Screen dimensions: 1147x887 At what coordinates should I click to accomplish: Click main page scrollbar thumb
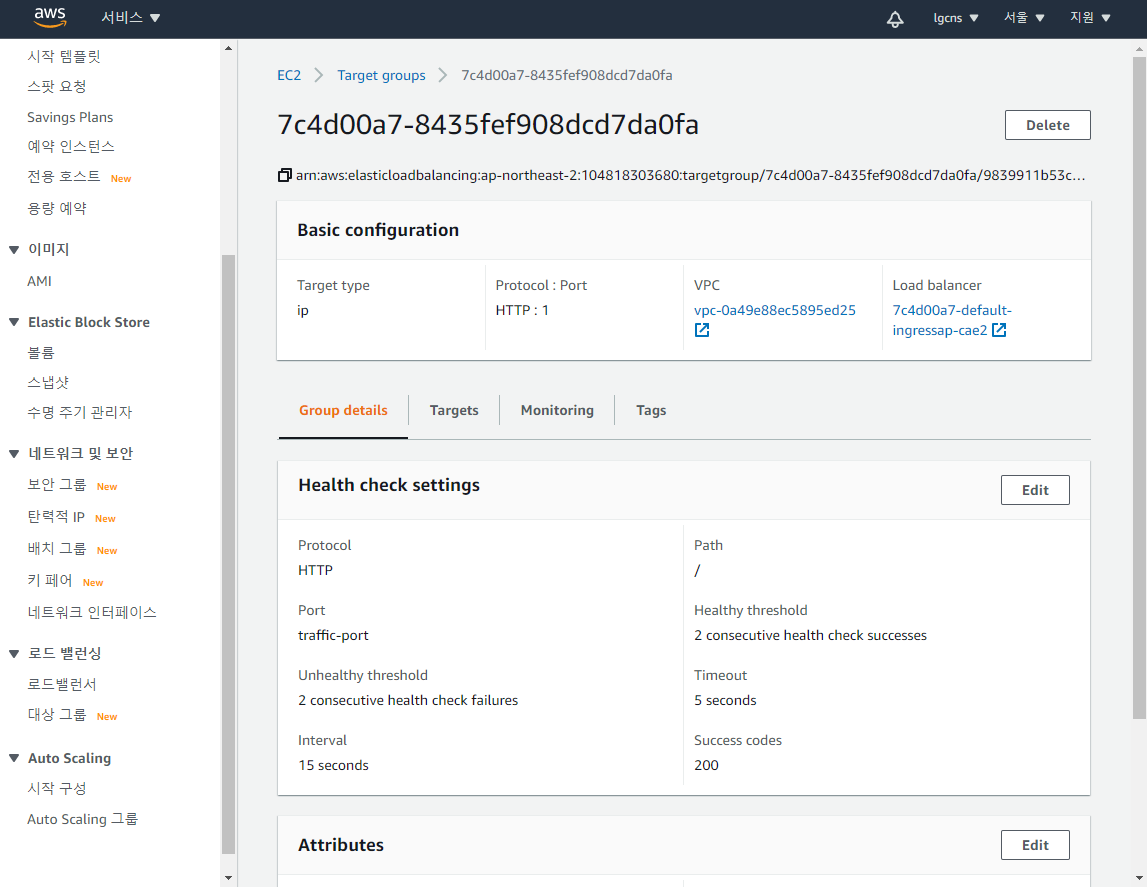(1139, 388)
